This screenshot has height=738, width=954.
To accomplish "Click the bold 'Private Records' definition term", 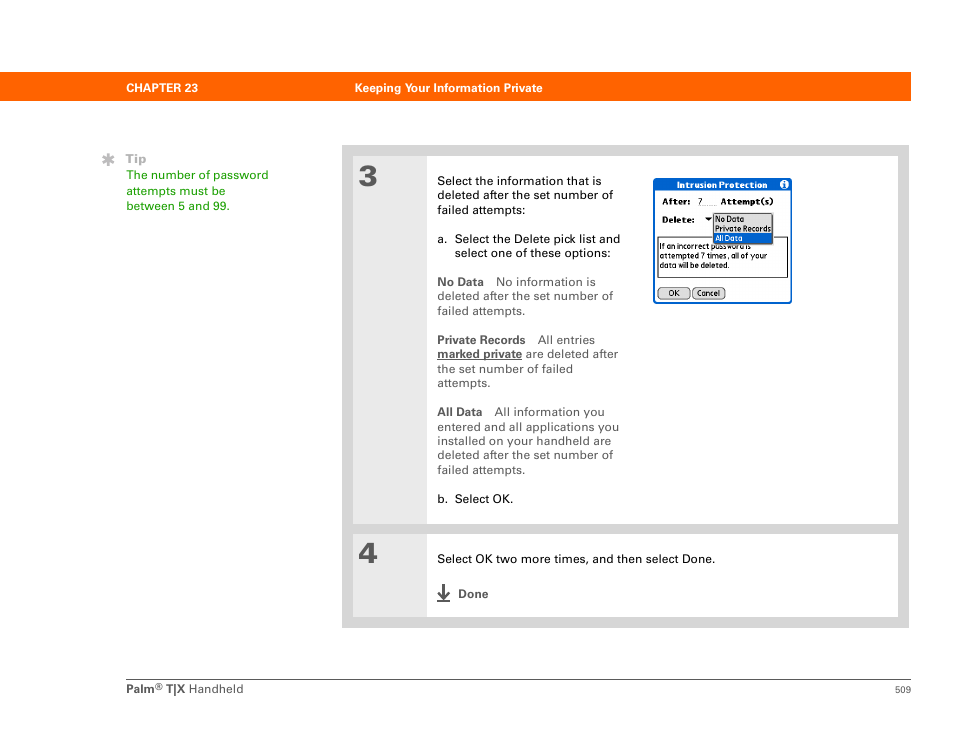I will (x=481, y=340).
